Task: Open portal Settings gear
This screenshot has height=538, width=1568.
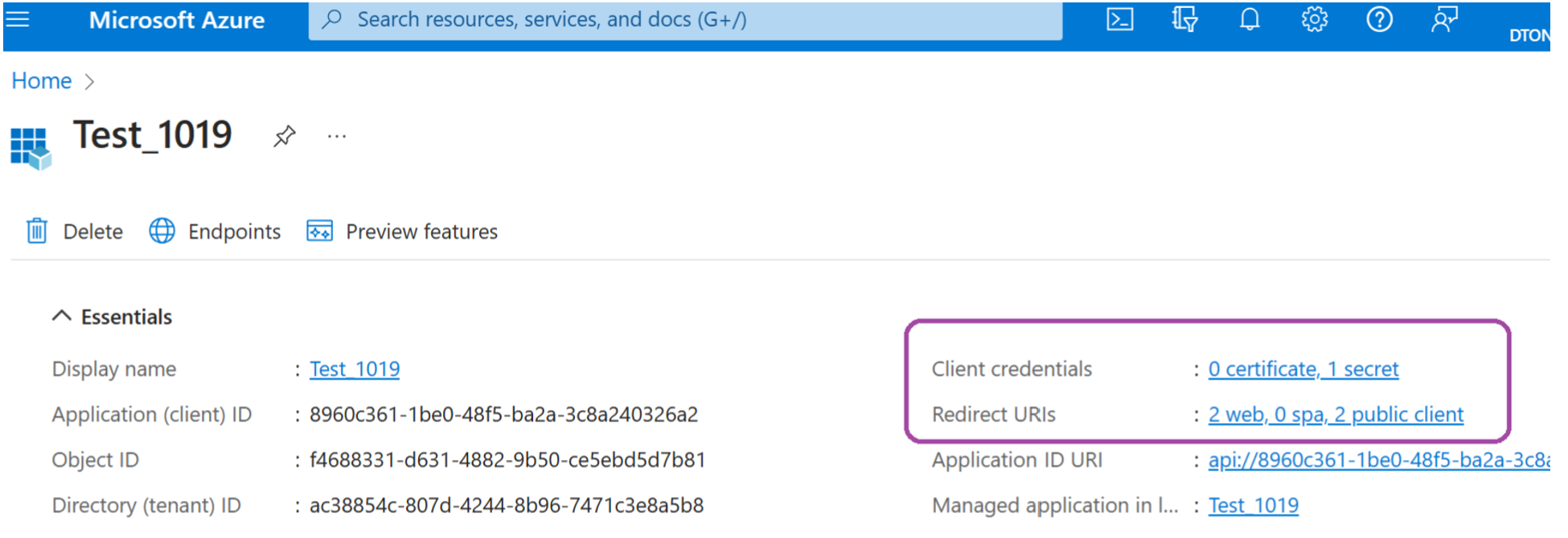Action: [x=1315, y=19]
